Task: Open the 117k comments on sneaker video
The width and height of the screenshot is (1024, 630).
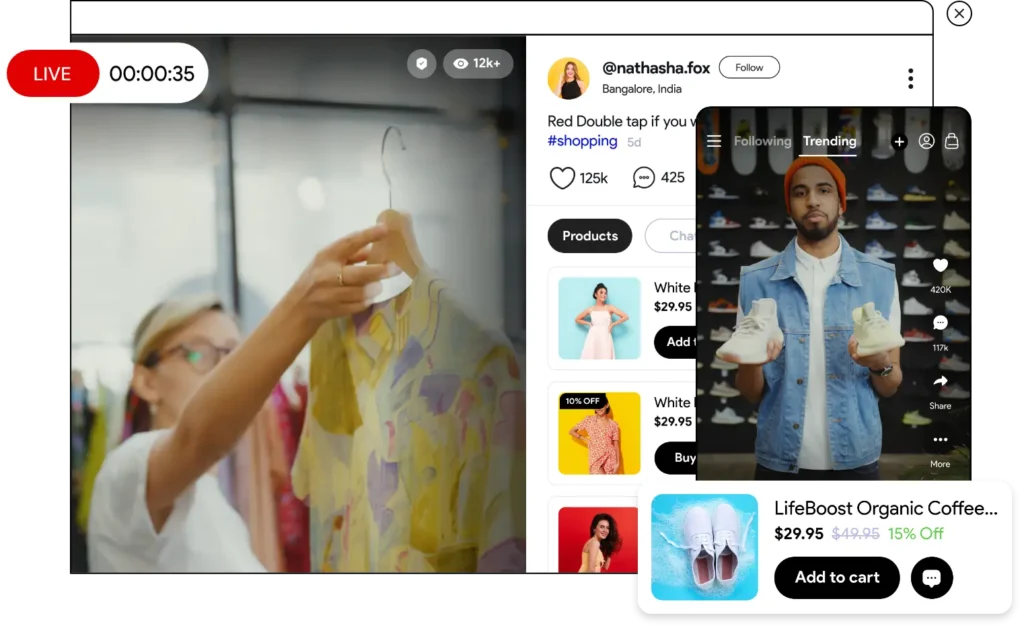Action: click(x=940, y=323)
